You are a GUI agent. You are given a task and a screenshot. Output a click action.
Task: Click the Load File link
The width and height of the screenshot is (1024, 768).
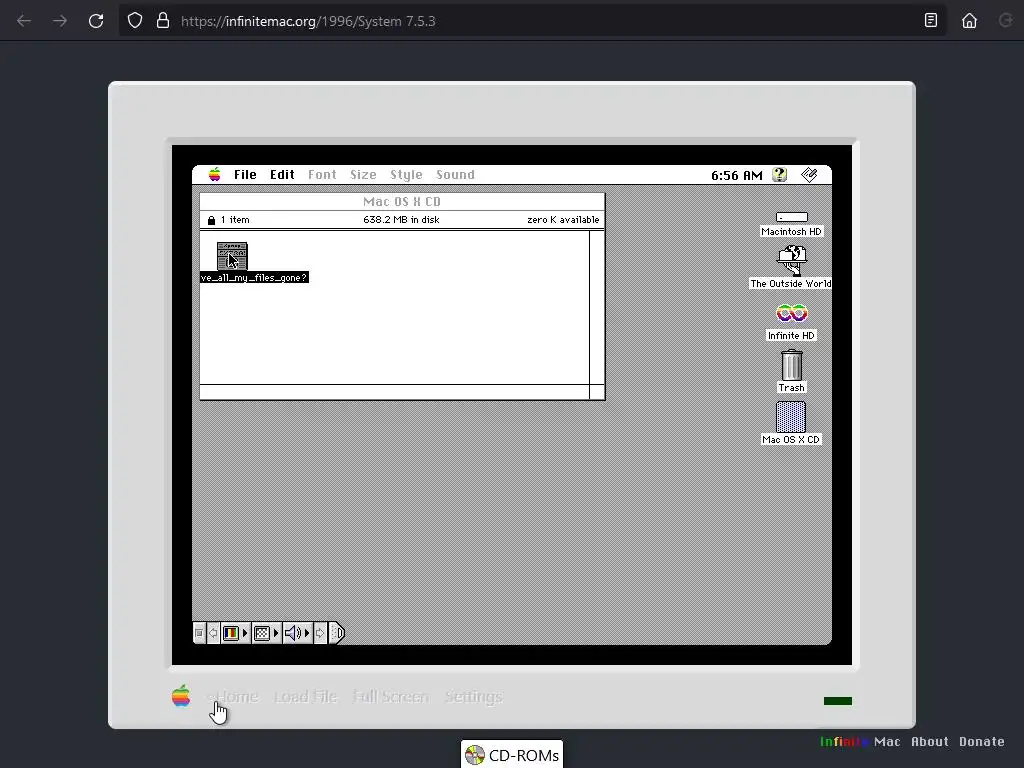click(306, 697)
